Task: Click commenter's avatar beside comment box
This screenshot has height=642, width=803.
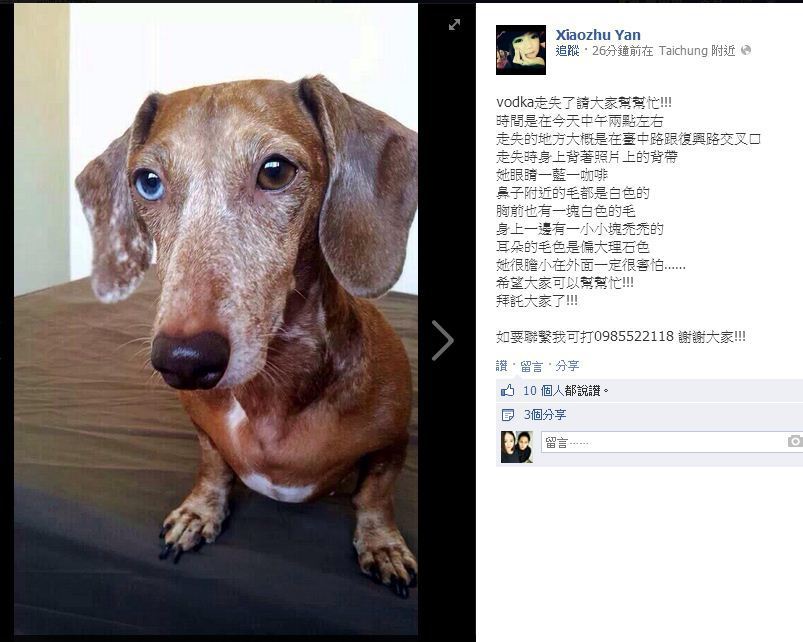Action: (517, 447)
